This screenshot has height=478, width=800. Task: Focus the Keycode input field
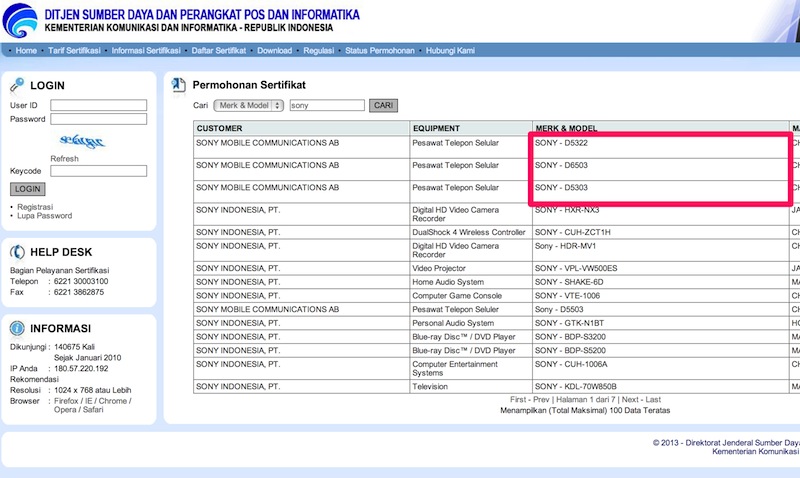pyautogui.click(x=98, y=171)
